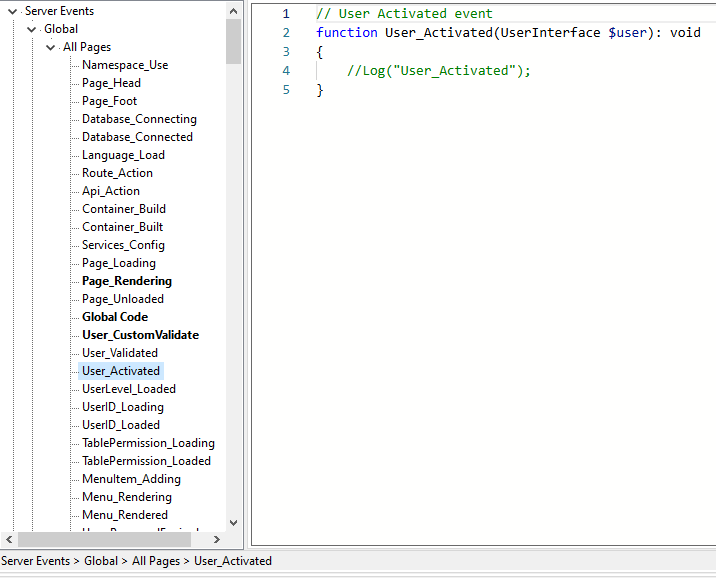Viewport: 716px width, 578px height.
Task: Select Menu_Rendering event
Action: pos(127,497)
